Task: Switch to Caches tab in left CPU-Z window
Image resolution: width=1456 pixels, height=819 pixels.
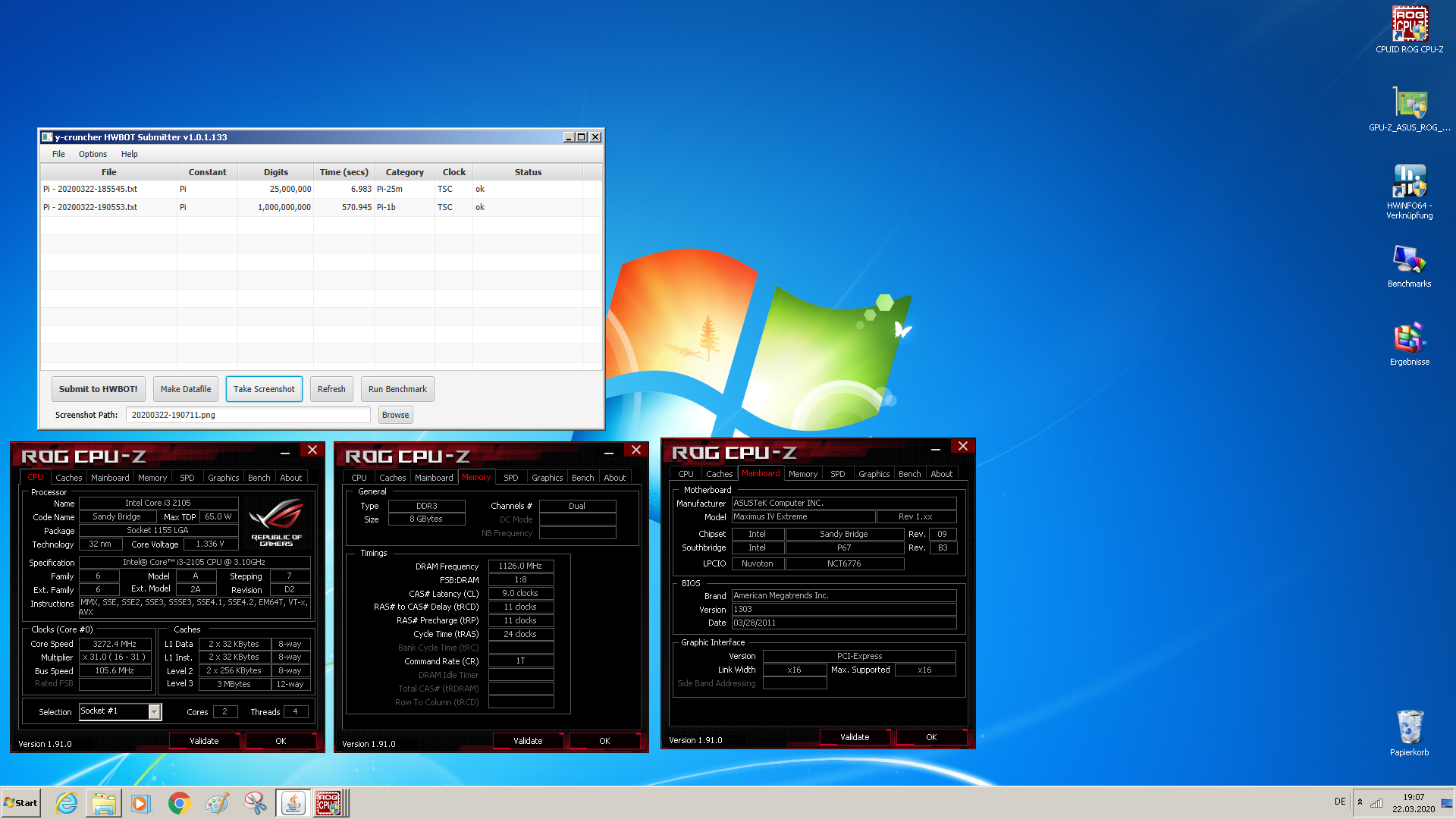Action: (x=68, y=478)
